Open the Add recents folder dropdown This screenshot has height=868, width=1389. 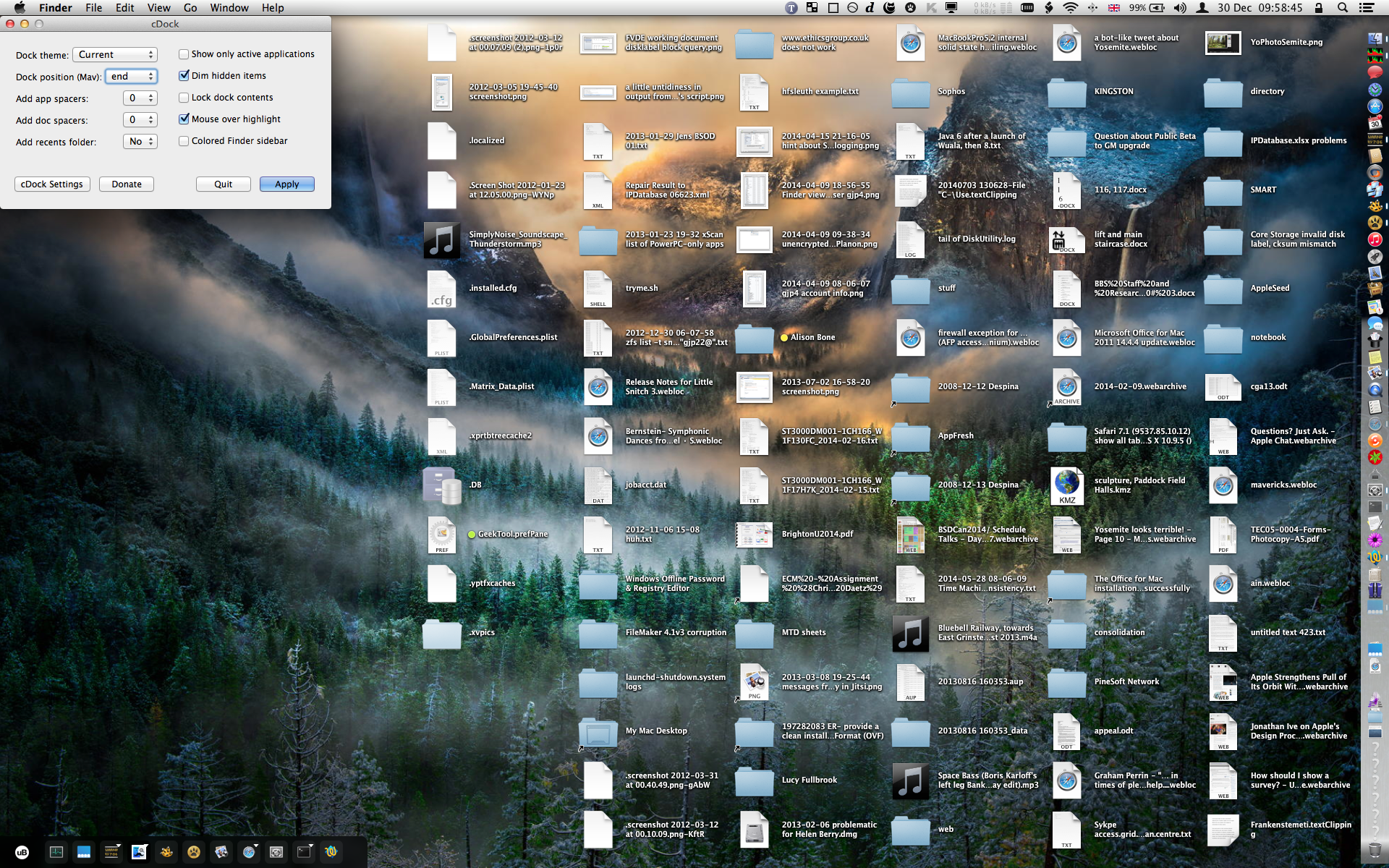140,142
